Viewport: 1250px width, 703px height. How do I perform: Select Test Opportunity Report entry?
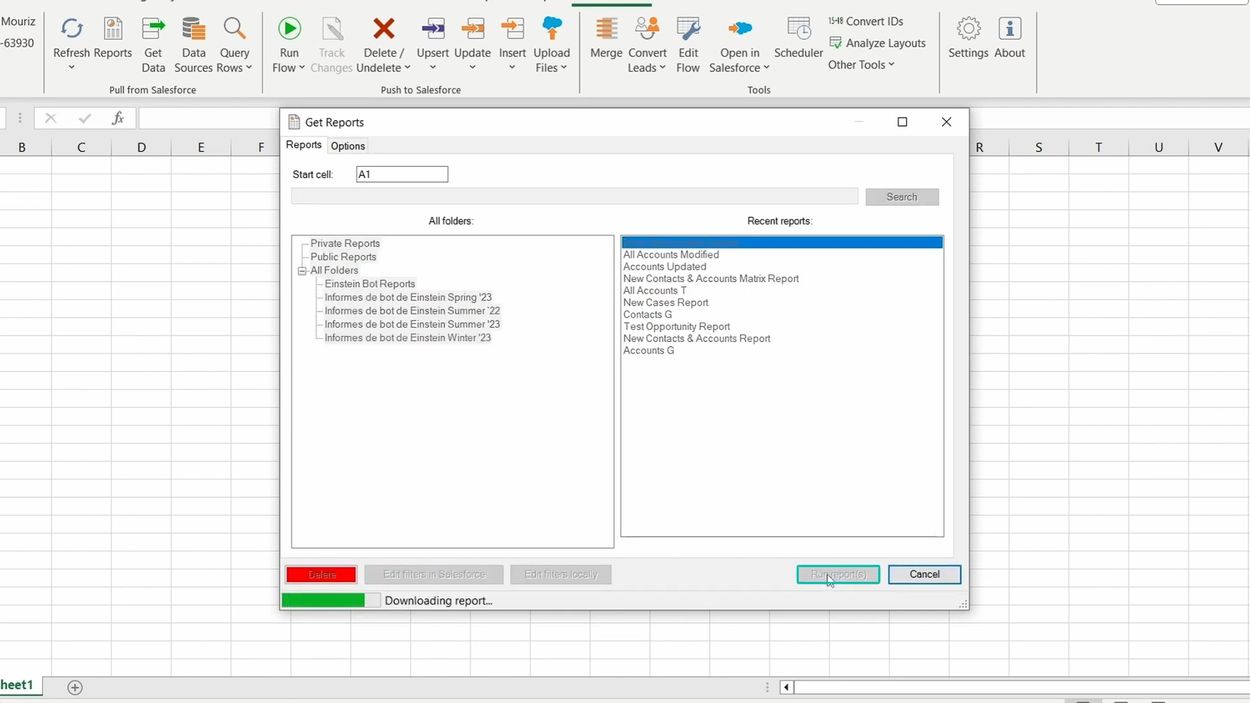coord(677,327)
